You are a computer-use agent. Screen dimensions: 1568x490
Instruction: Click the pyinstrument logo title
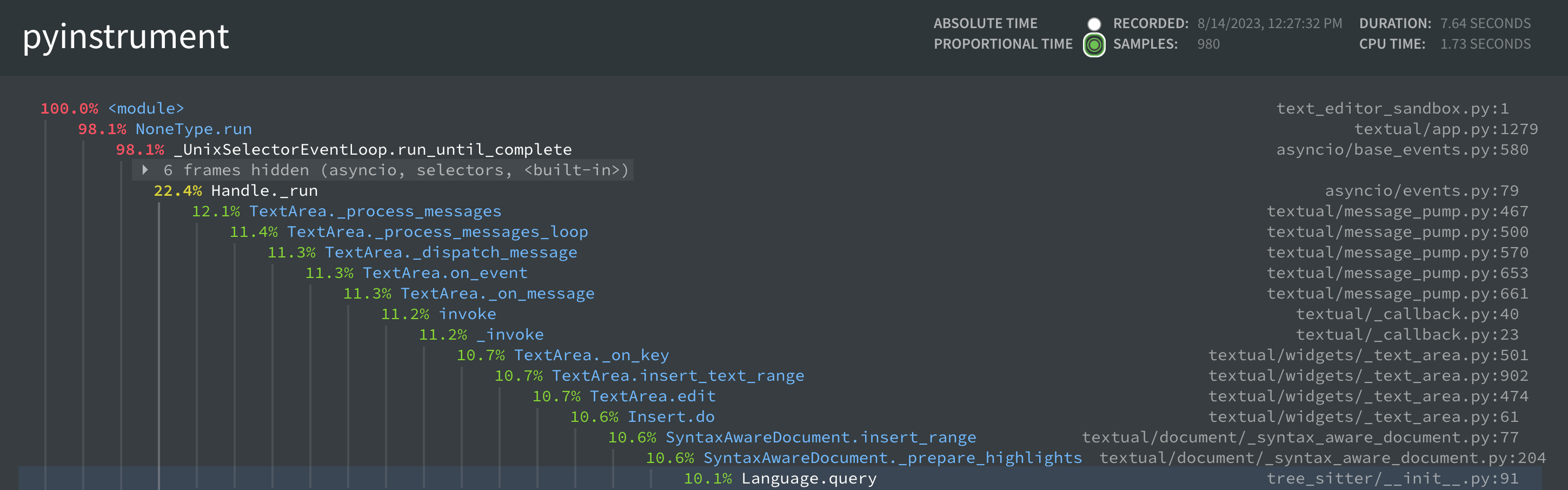click(125, 37)
